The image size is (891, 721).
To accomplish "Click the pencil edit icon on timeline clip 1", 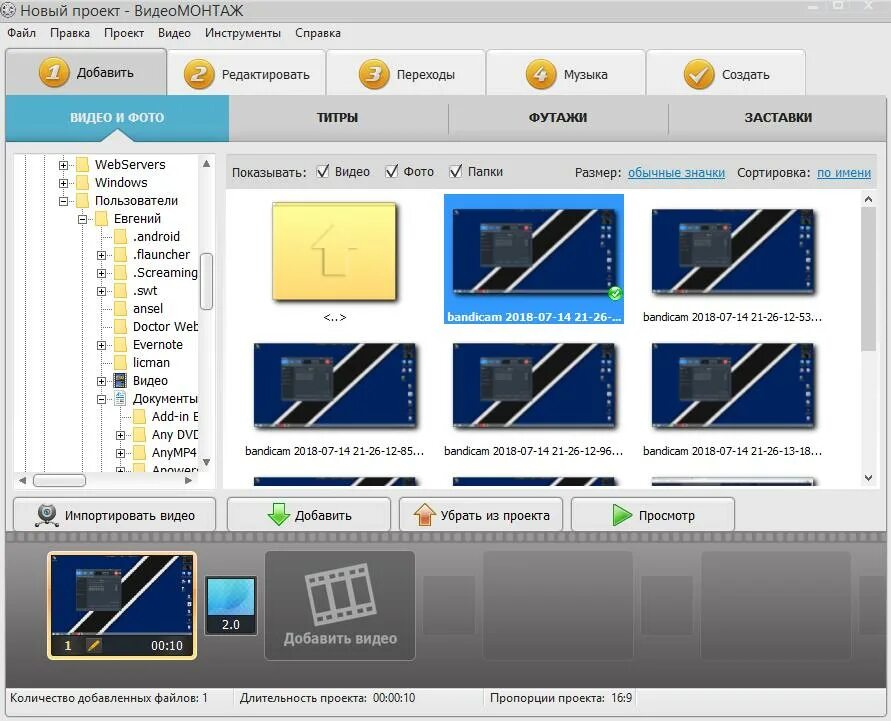I will point(94,645).
